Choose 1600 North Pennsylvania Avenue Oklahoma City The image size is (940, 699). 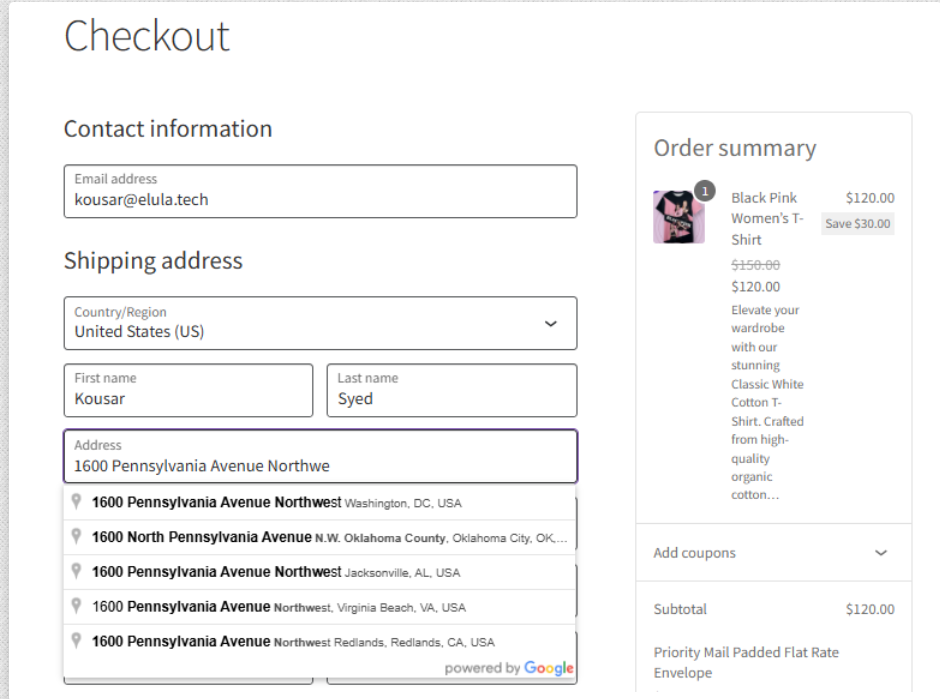320,537
